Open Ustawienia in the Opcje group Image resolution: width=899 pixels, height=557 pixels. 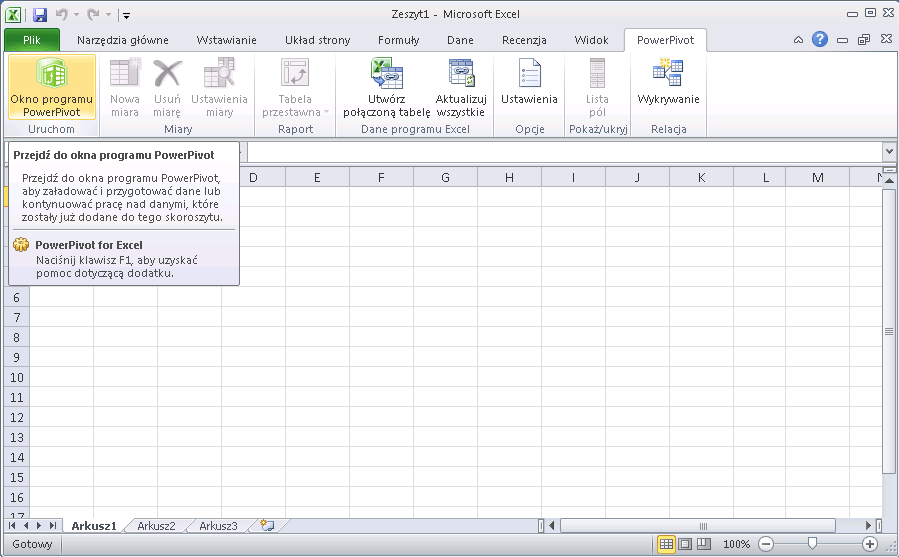[x=529, y=87]
